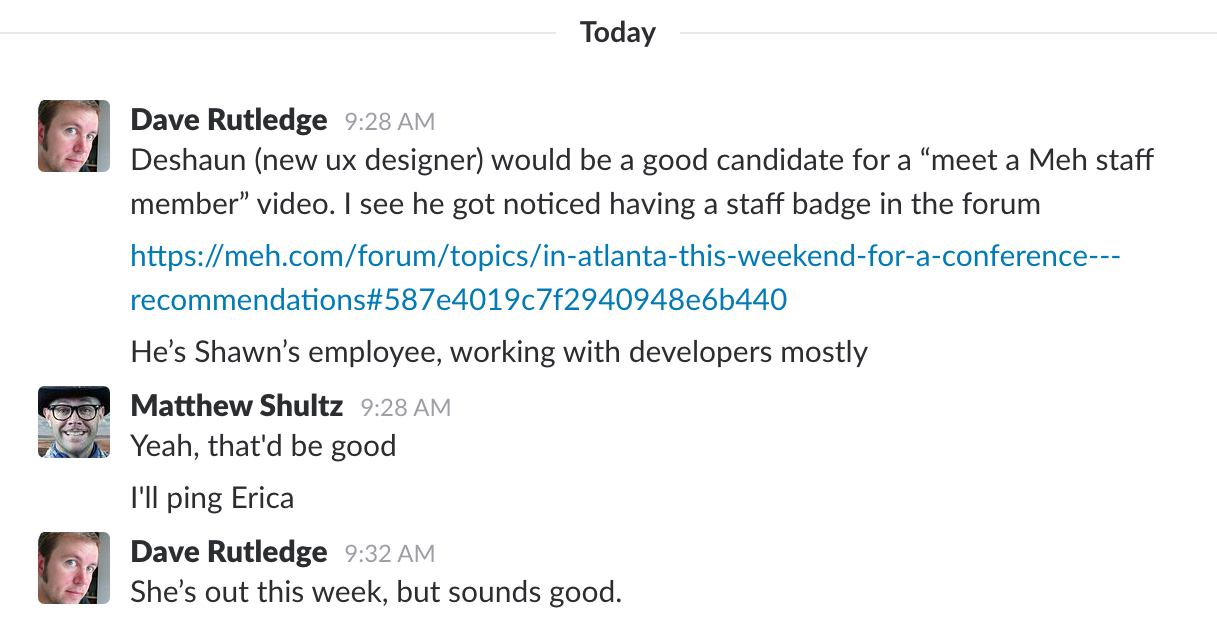Image resolution: width=1217 pixels, height=621 pixels.
Task: Open Matthew Shultz's profile picture
Action: click(x=74, y=422)
